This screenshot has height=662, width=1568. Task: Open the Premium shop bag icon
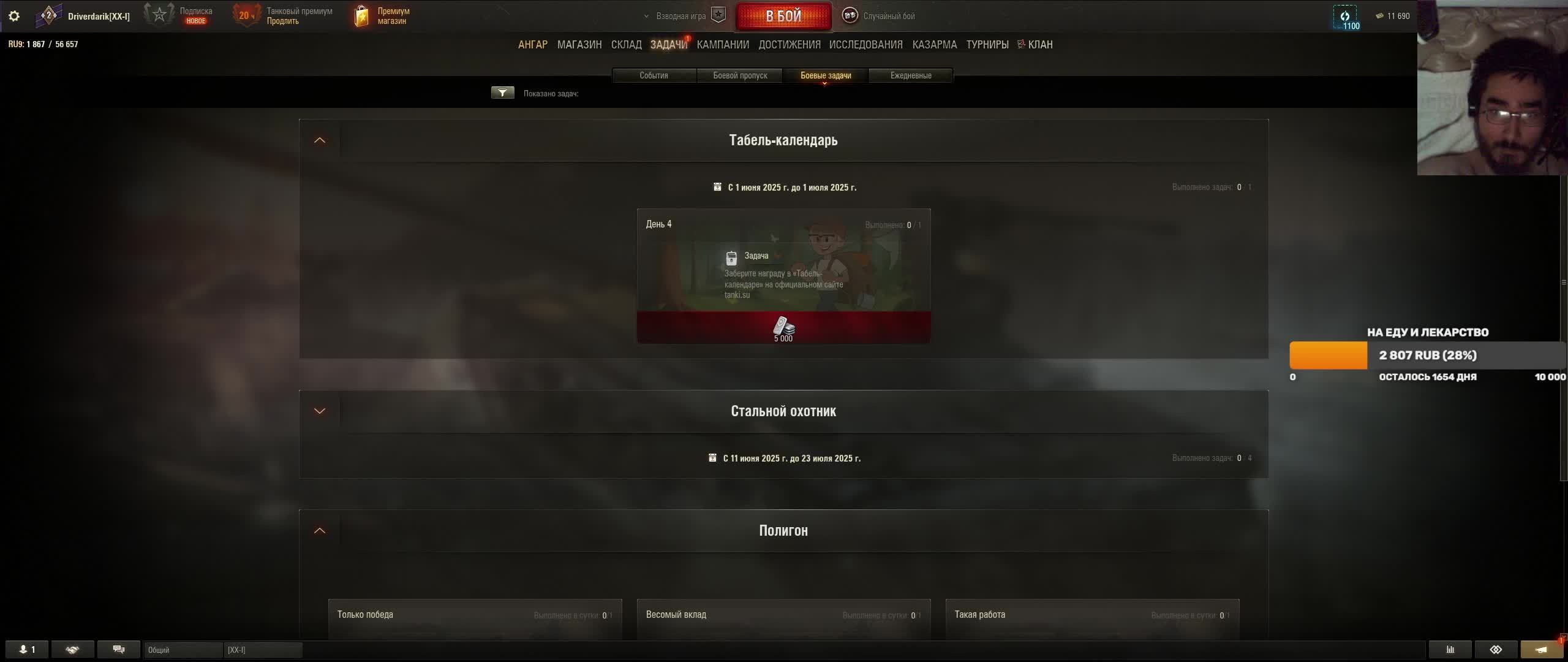(361, 16)
